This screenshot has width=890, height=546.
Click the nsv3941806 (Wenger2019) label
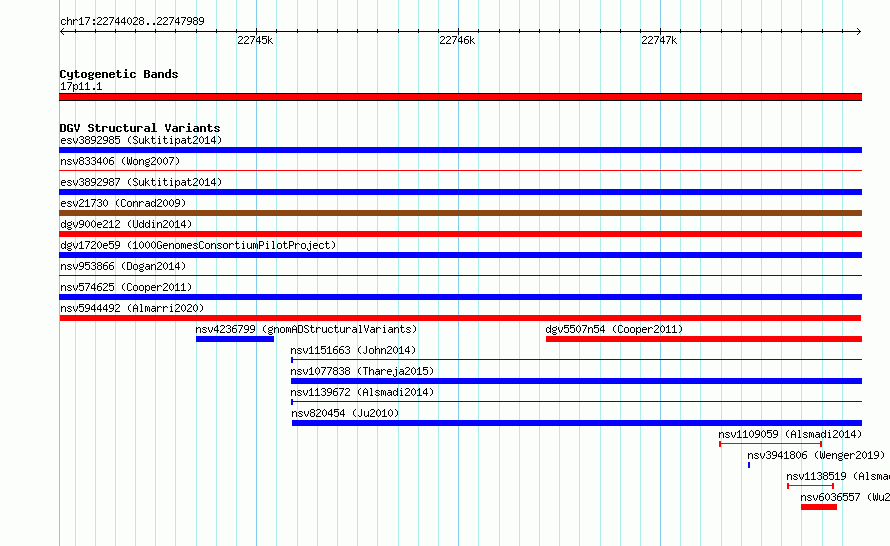tap(816, 455)
